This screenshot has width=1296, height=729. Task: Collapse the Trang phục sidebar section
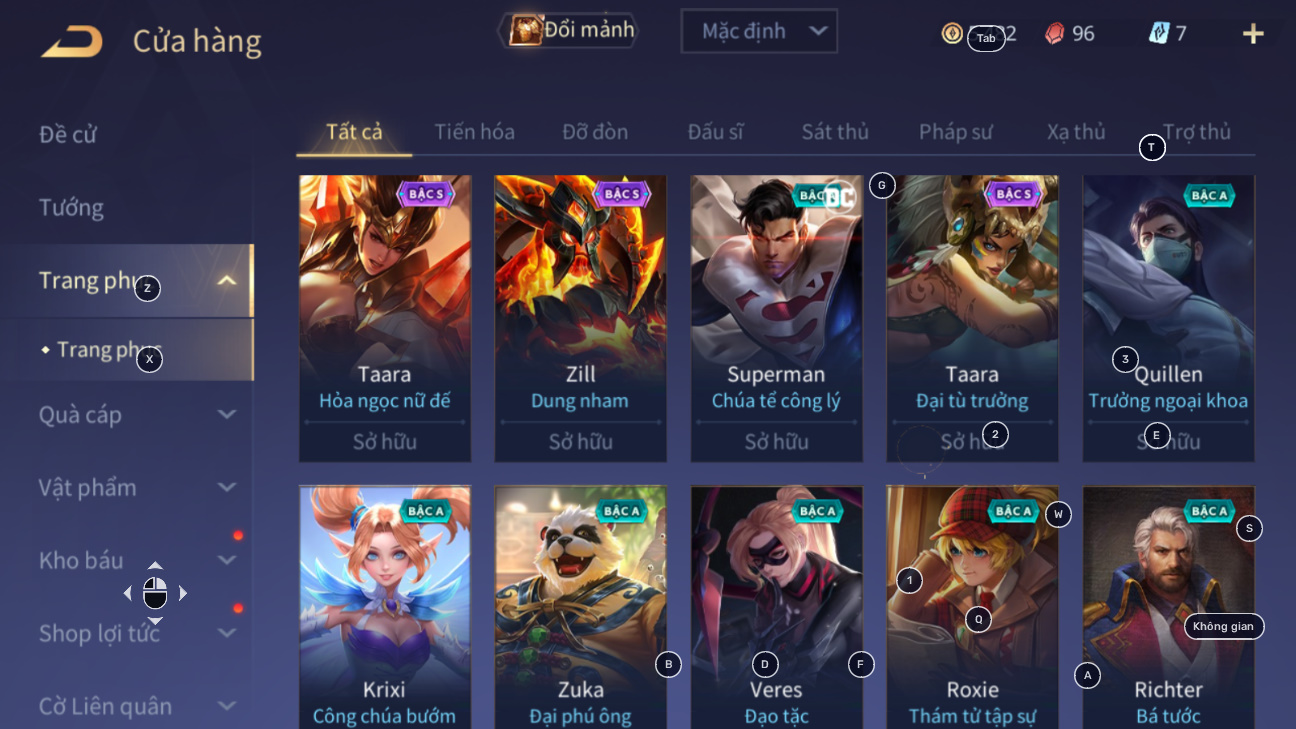[x=227, y=281]
